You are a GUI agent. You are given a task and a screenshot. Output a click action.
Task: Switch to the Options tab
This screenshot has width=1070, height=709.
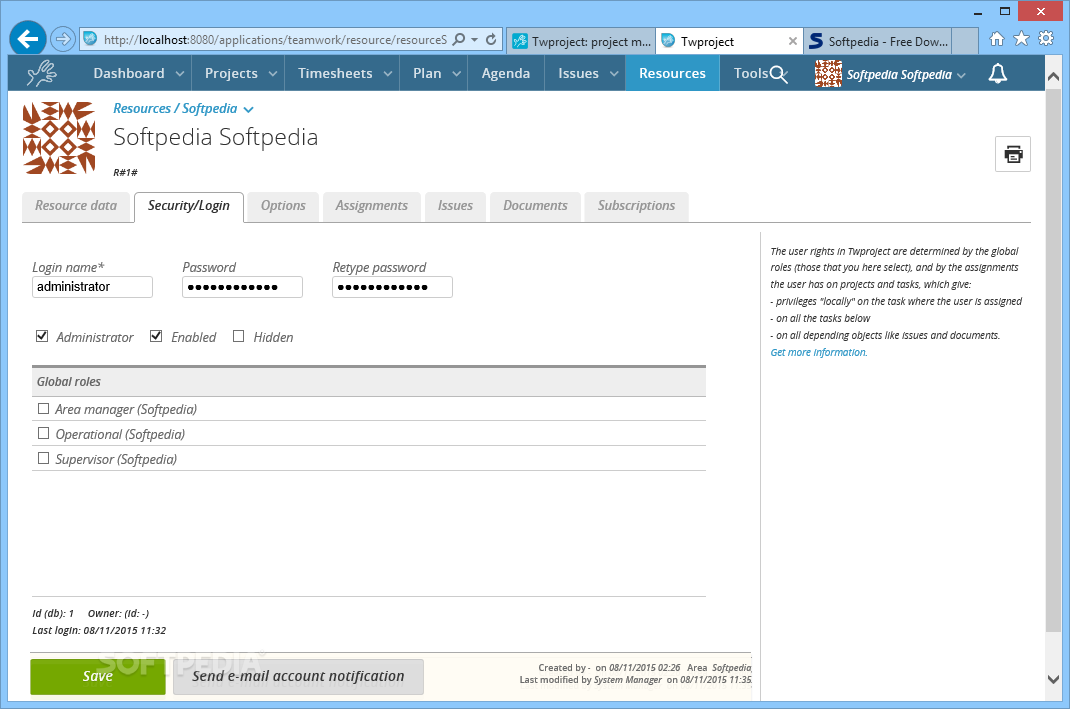tap(283, 206)
